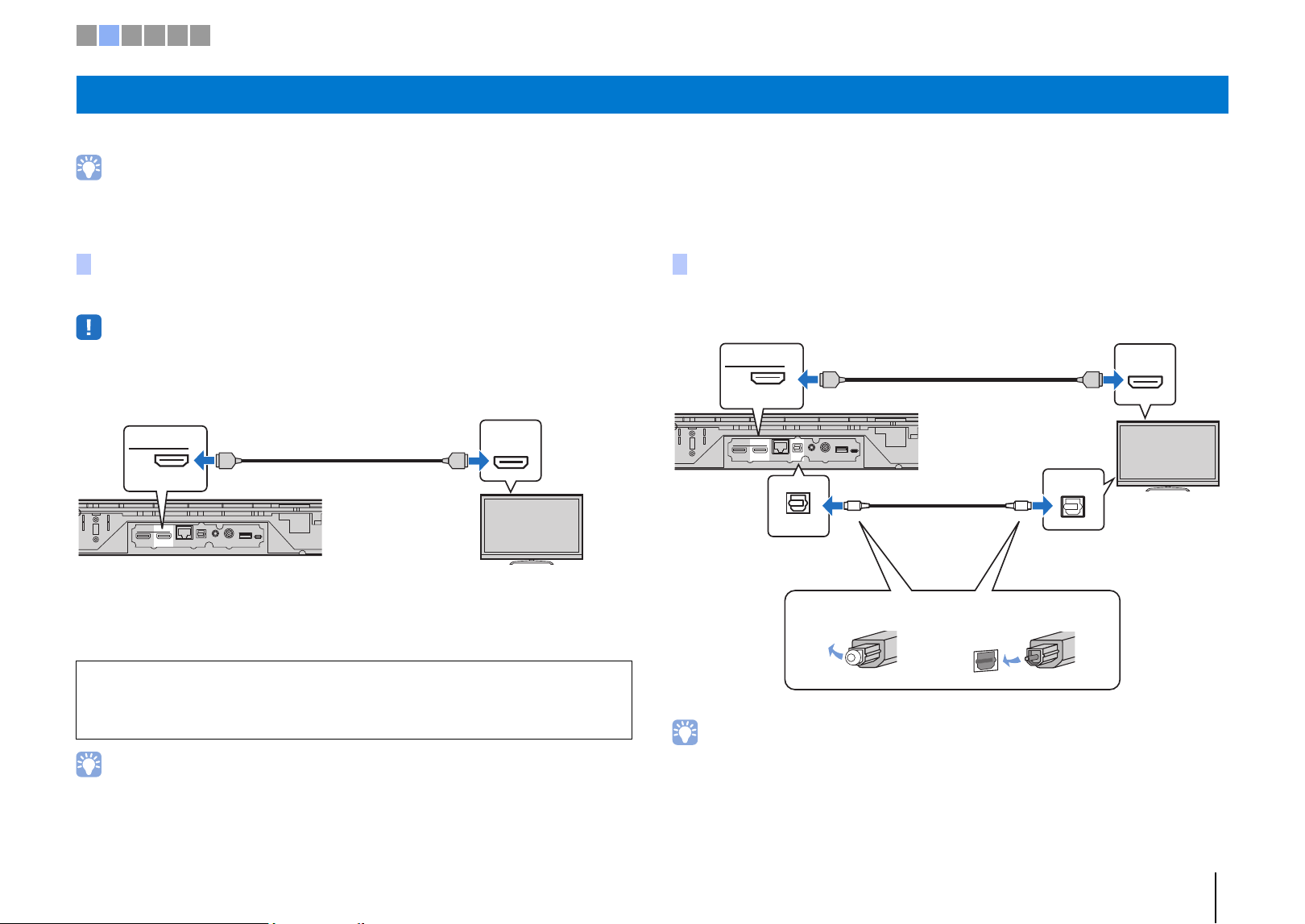Click the wide blue title header bar
The height and width of the screenshot is (924, 1305).
pyautogui.click(x=652, y=94)
